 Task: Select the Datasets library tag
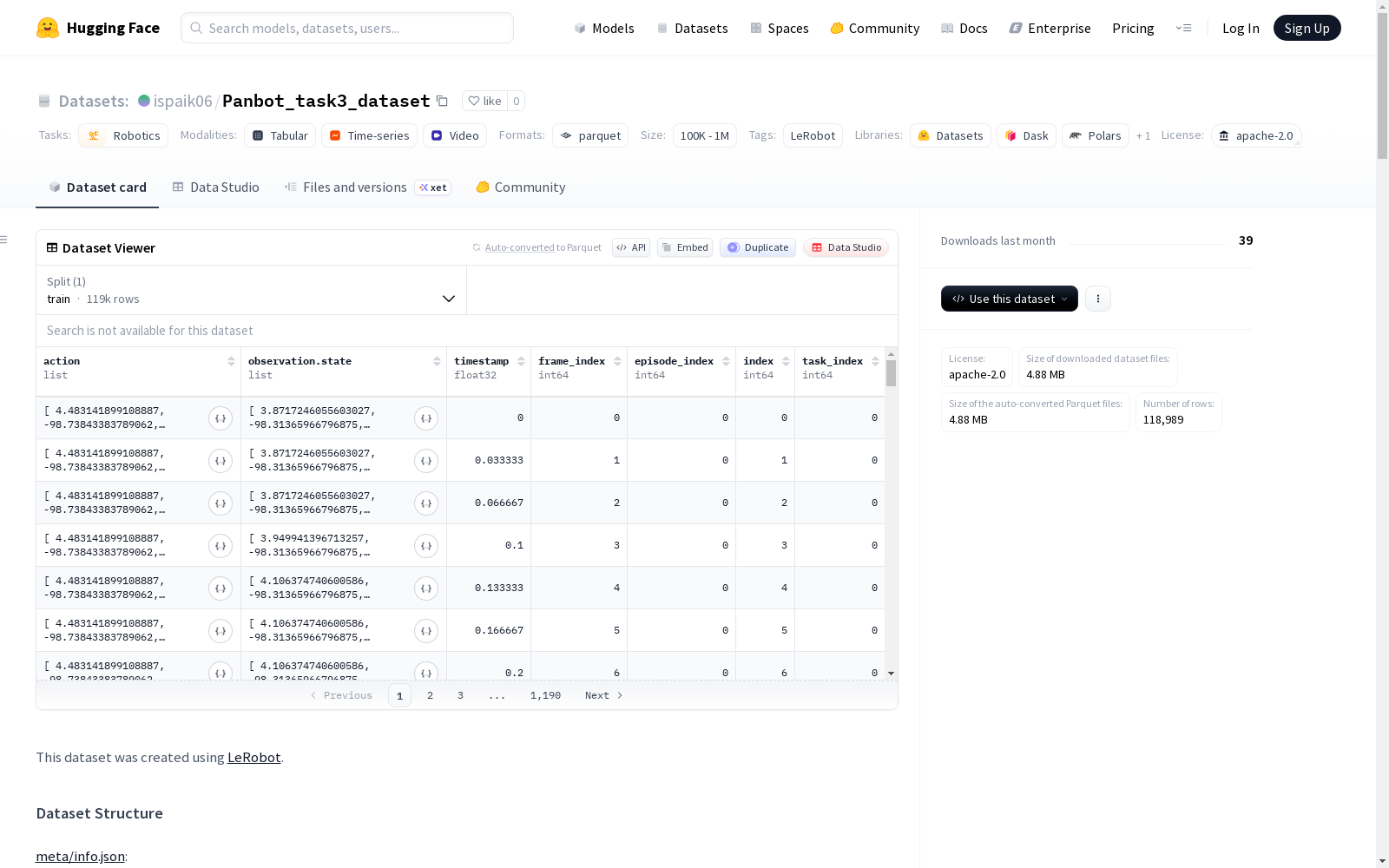coord(951,135)
